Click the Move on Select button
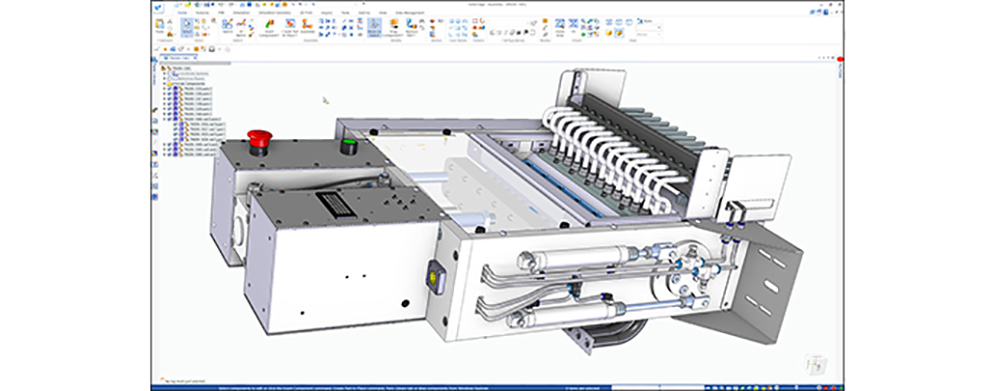The width and height of the screenshot is (992, 391). click(x=375, y=27)
